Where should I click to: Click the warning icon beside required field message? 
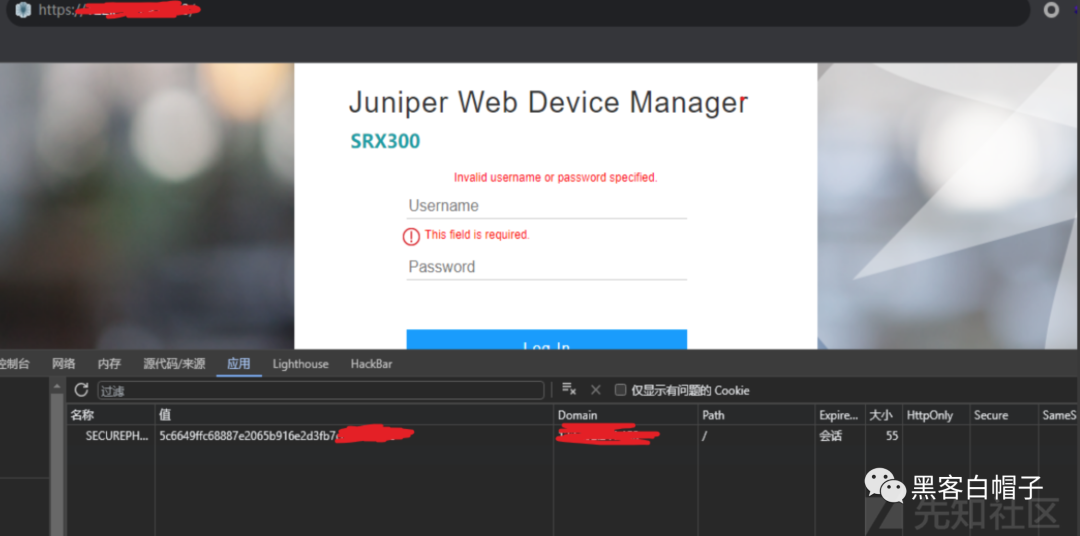(x=411, y=237)
